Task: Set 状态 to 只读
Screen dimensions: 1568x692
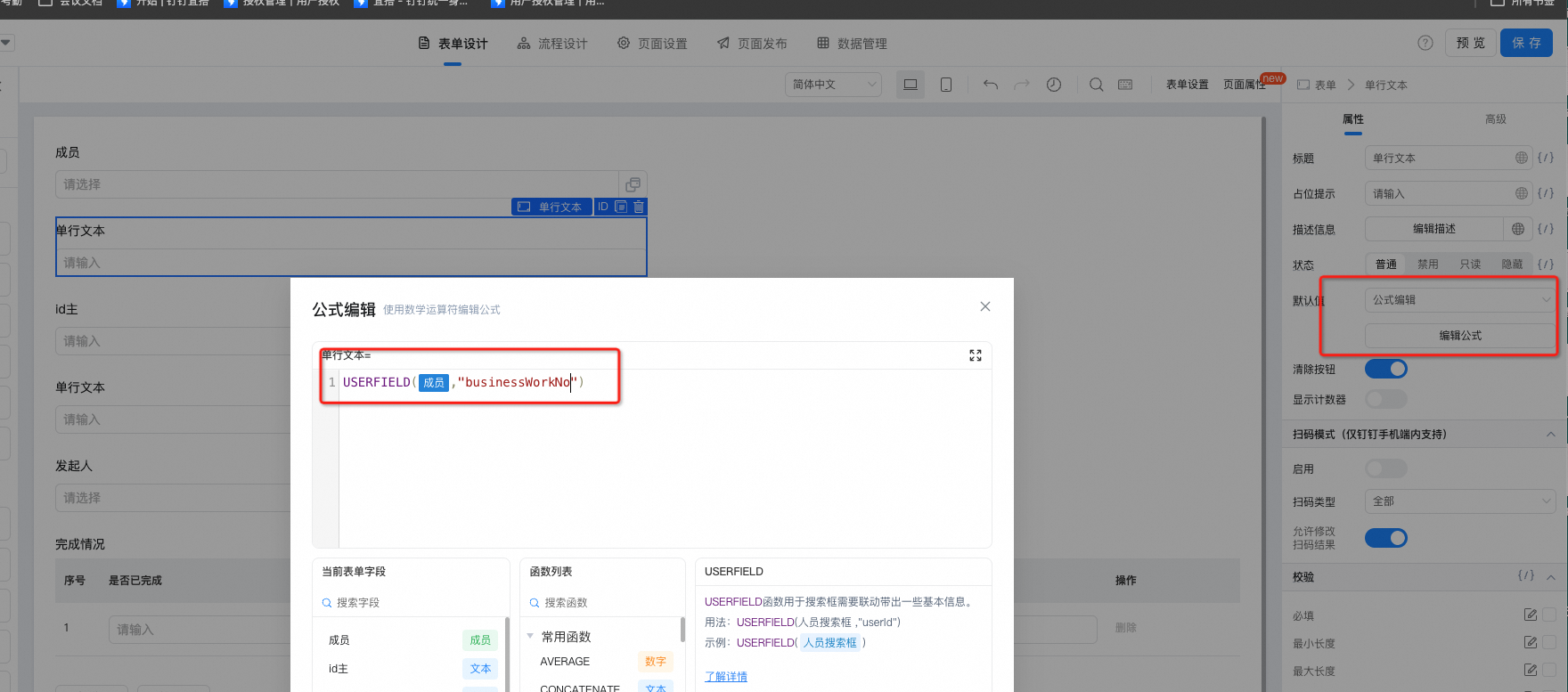Action: (1470, 265)
